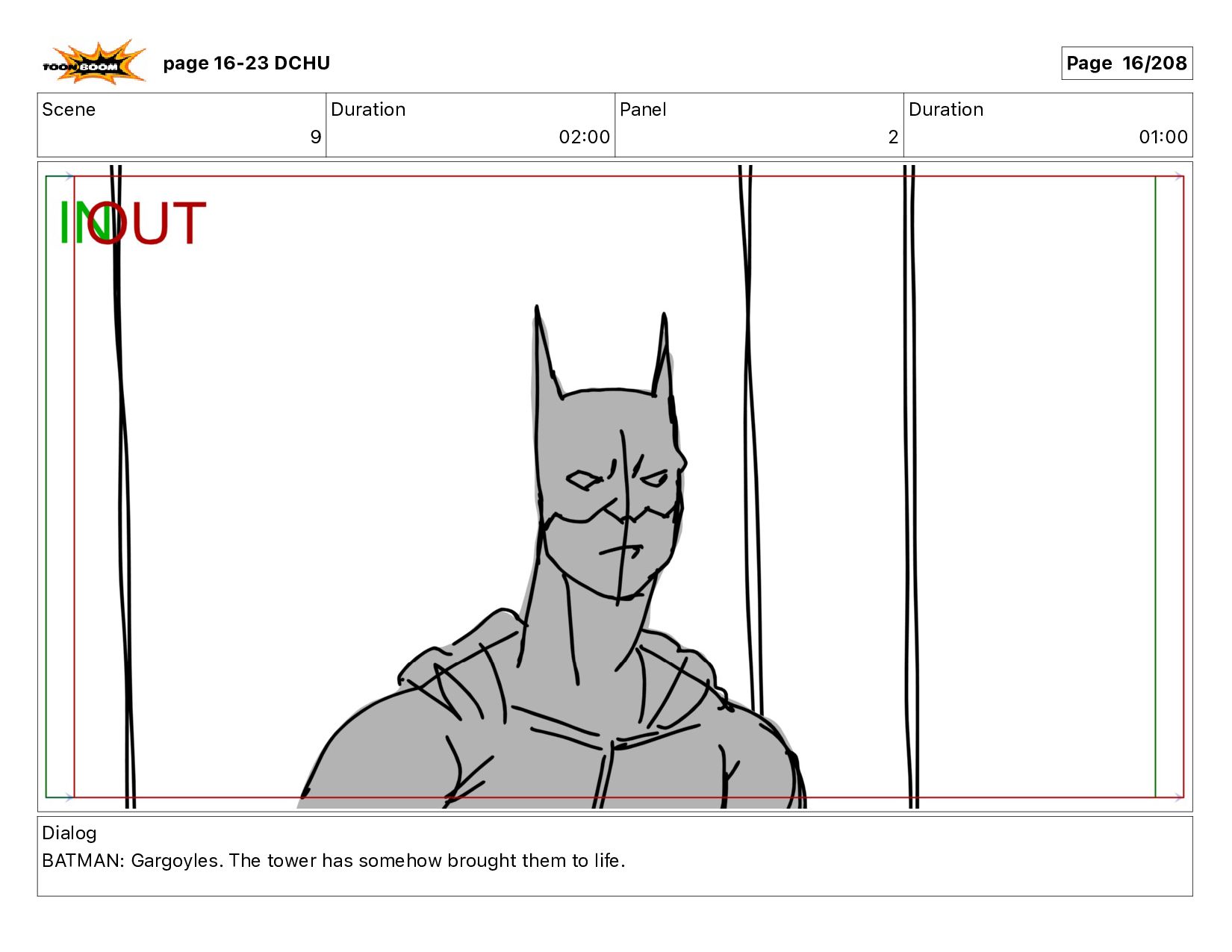Select the 'page 16-23 DCHU' title text
1232x952 pixels.
pos(246,63)
